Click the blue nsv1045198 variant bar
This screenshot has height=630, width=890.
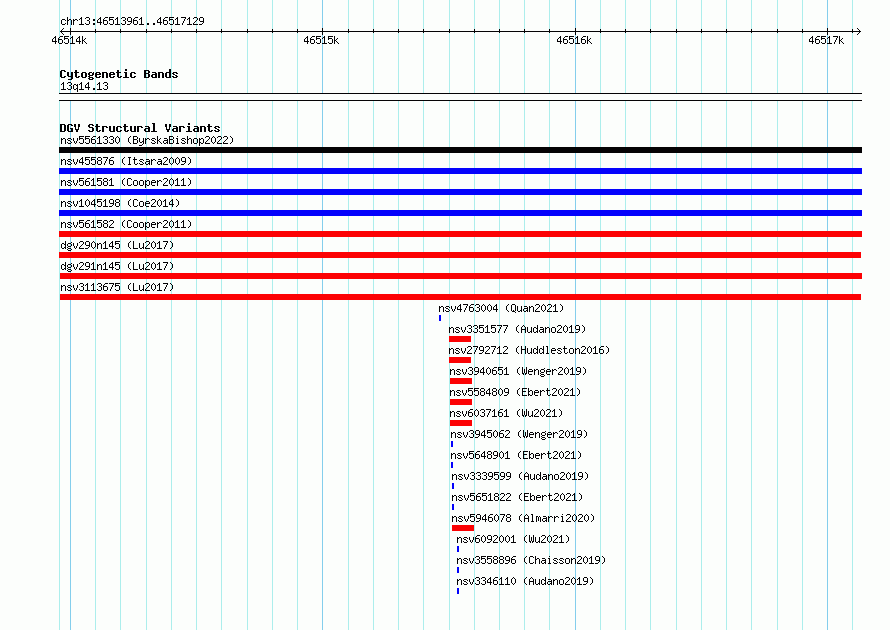pyautogui.click(x=460, y=213)
